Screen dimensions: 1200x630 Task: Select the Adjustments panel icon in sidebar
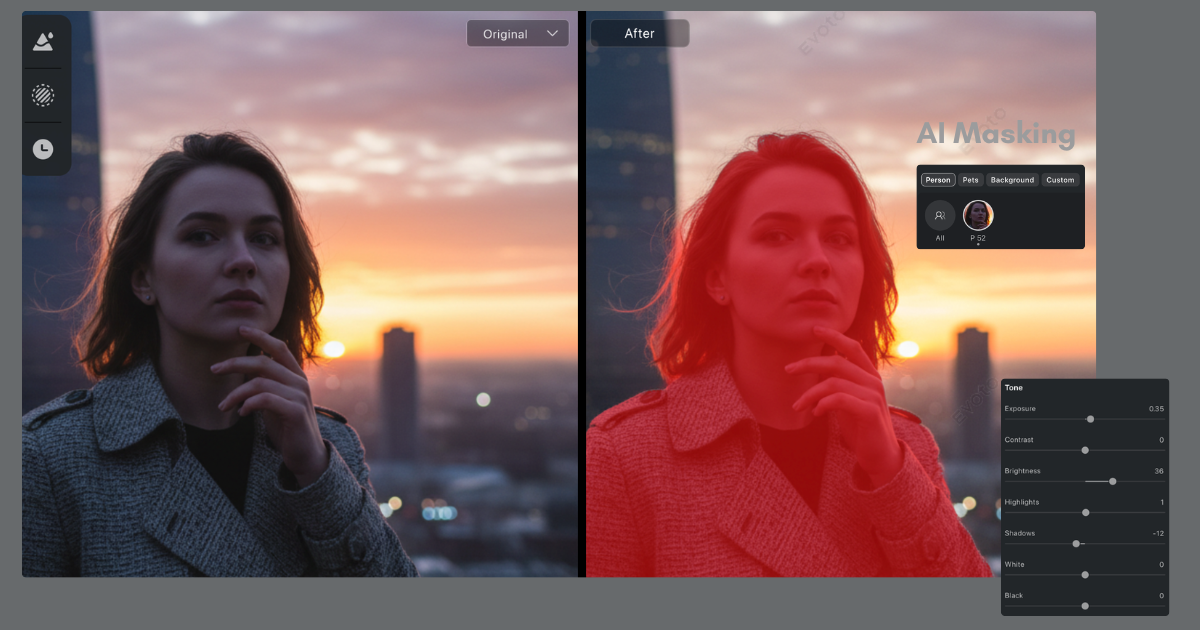coord(44,42)
